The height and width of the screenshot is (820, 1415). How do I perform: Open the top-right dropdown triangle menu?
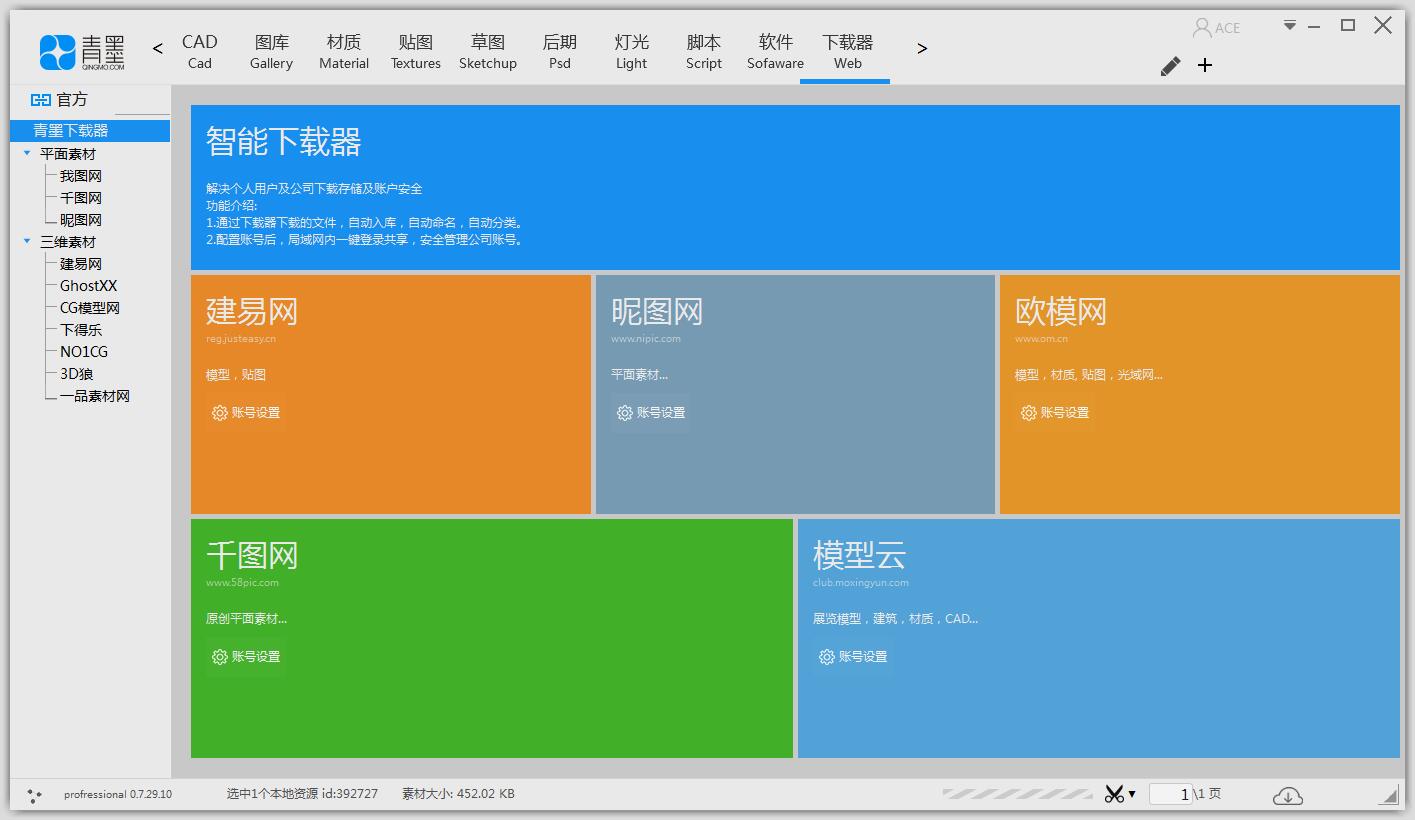pyautogui.click(x=1290, y=25)
